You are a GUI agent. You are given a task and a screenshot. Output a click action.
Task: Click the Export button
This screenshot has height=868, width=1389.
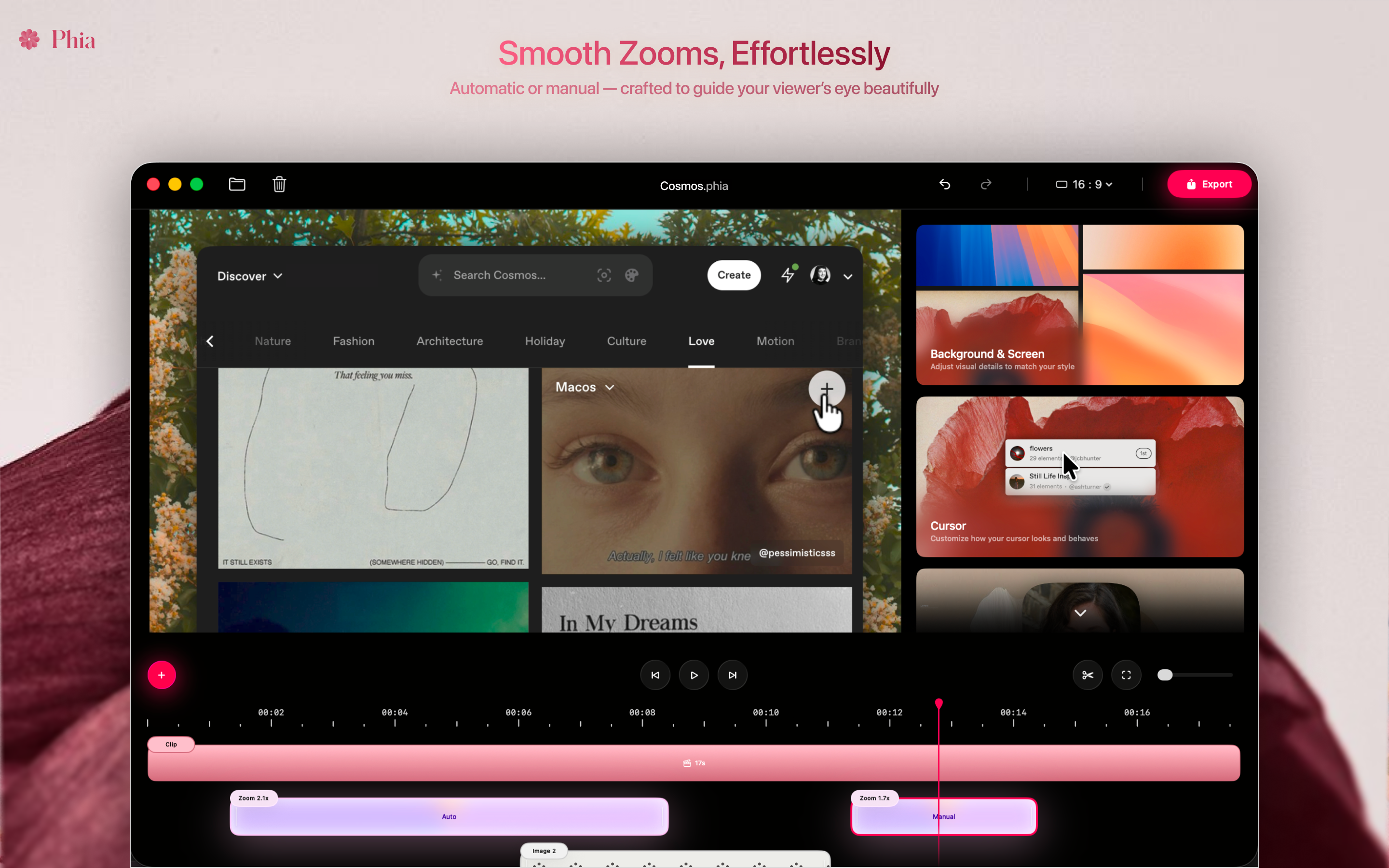(1210, 184)
